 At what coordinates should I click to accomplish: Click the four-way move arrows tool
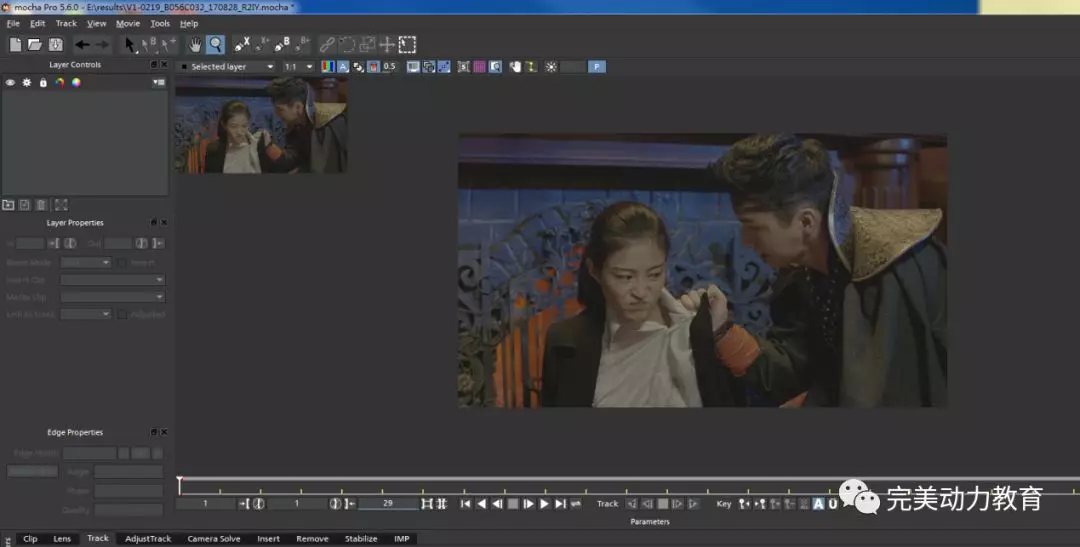(x=387, y=45)
